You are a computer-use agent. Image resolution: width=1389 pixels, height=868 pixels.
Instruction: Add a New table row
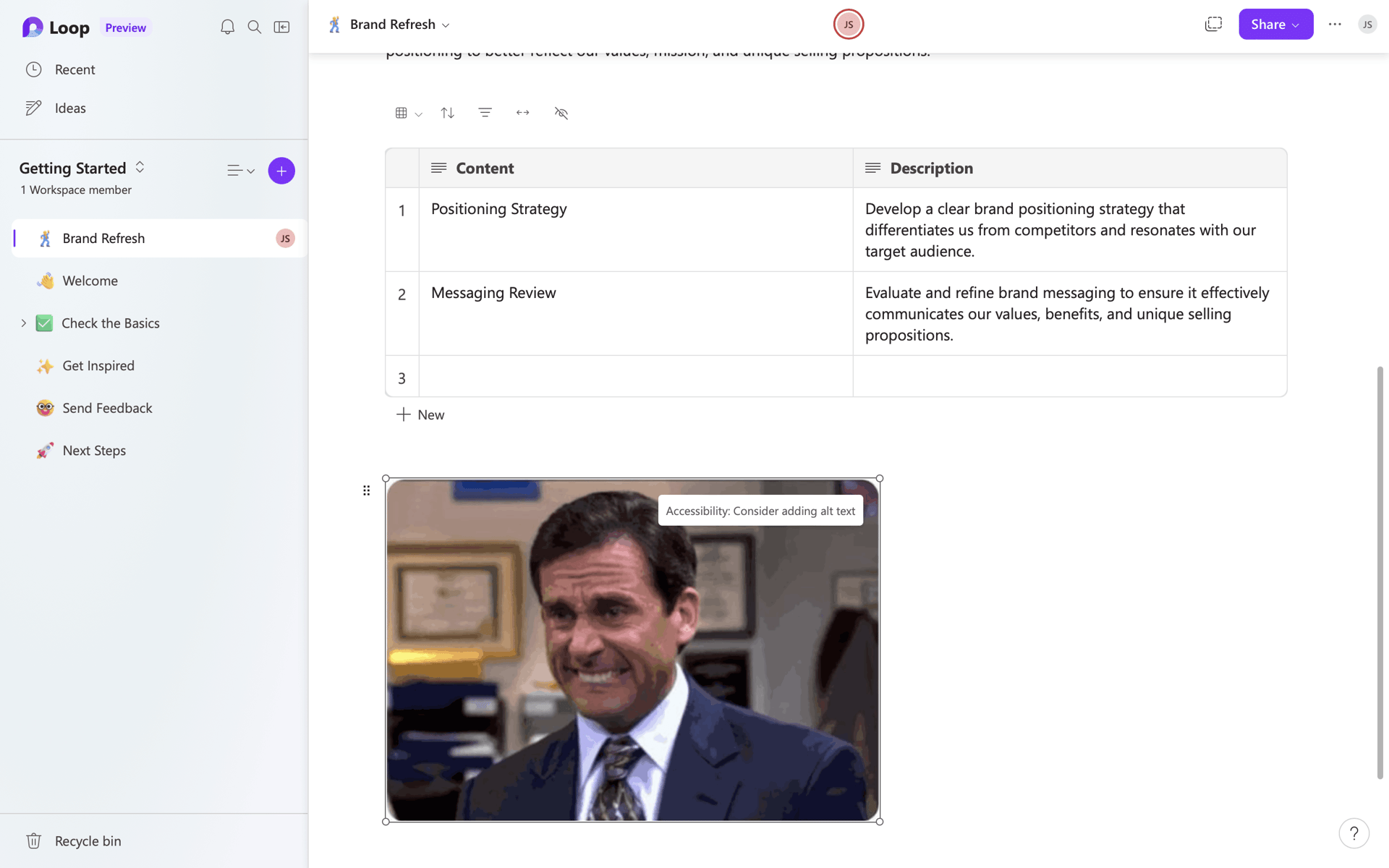pos(420,414)
